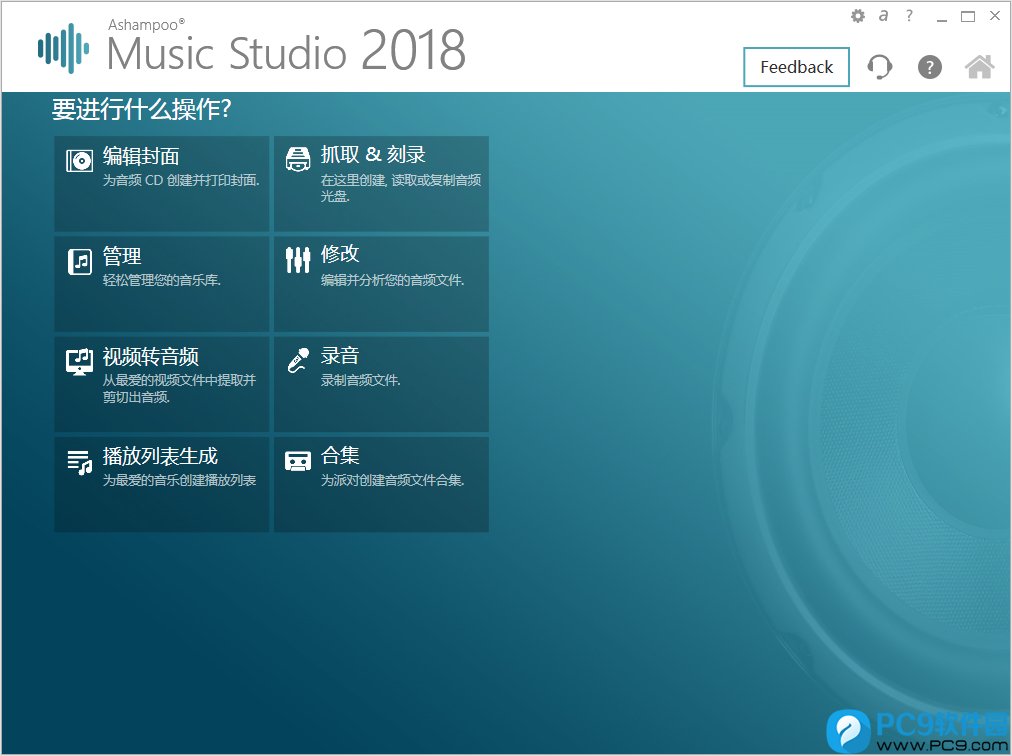Open the 录音 title
The width and height of the screenshot is (1012, 756).
[340, 355]
